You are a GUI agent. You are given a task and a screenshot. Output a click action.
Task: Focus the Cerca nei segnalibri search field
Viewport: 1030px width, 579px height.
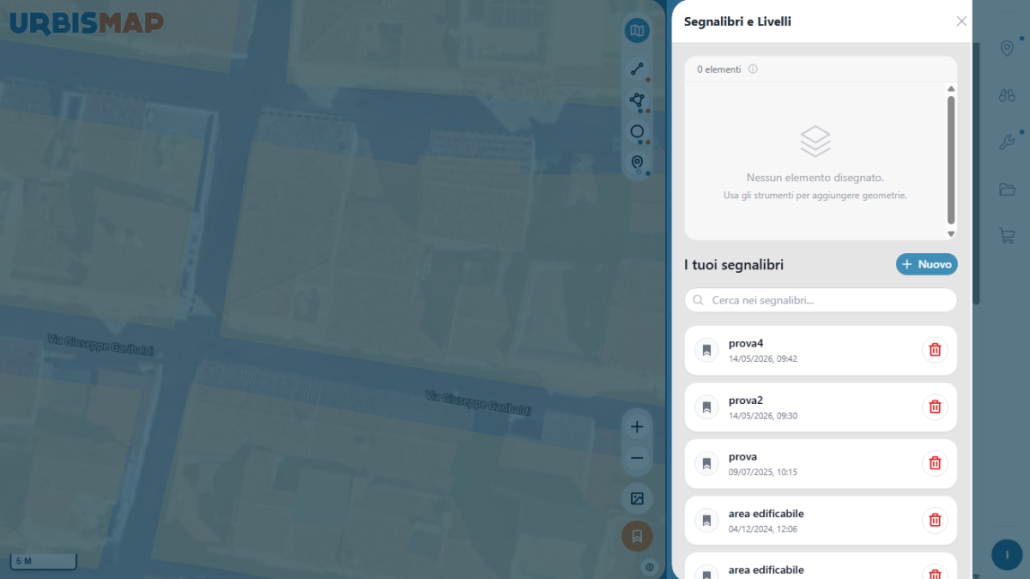[x=820, y=300]
